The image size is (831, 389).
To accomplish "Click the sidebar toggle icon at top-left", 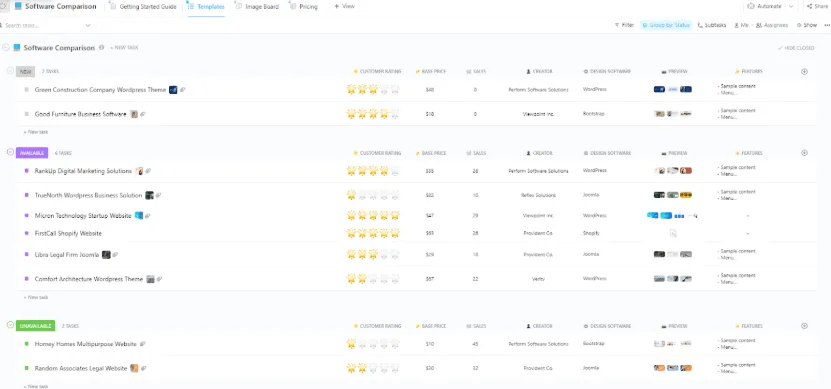I will tap(4, 6).
